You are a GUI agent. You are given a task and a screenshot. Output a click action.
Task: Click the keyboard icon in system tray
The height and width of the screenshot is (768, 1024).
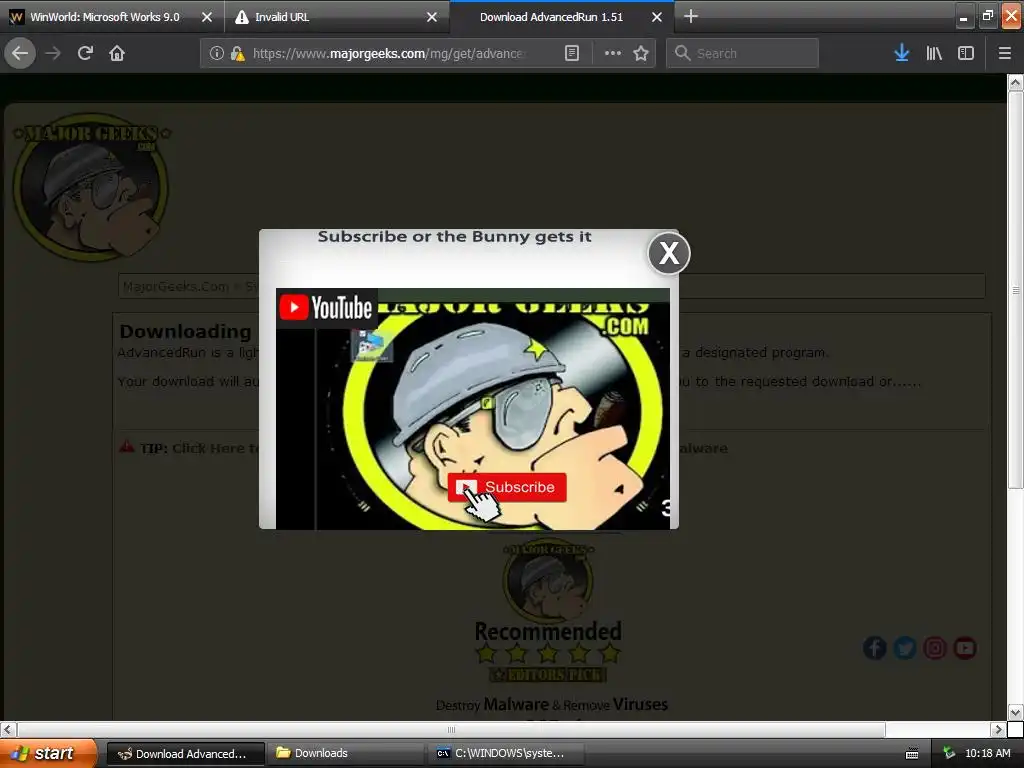(x=912, y=754)
